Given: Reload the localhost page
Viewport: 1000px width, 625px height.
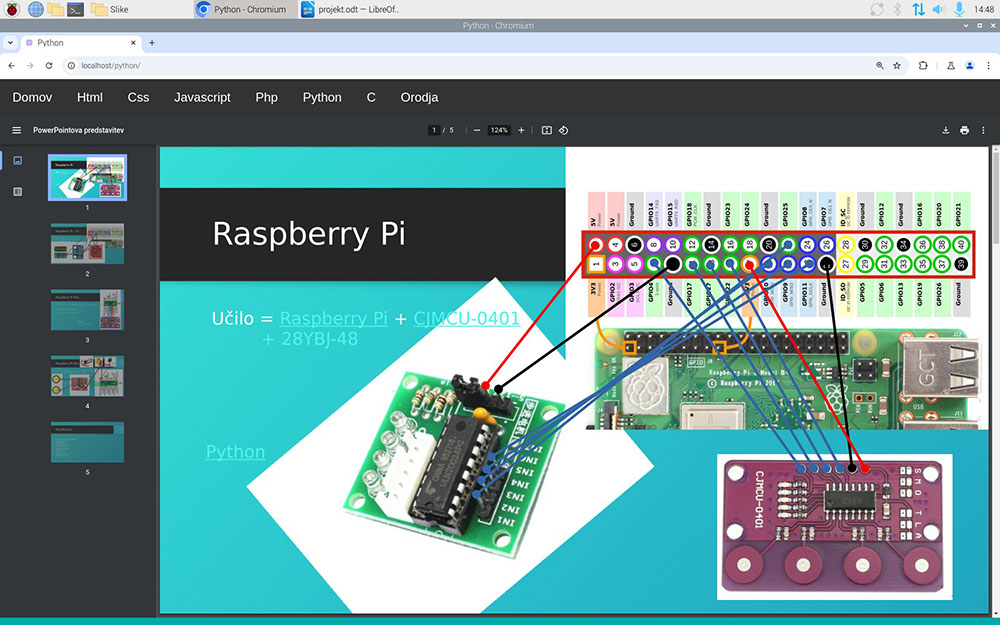Looking at the screenshot, I should pos(49,66).
